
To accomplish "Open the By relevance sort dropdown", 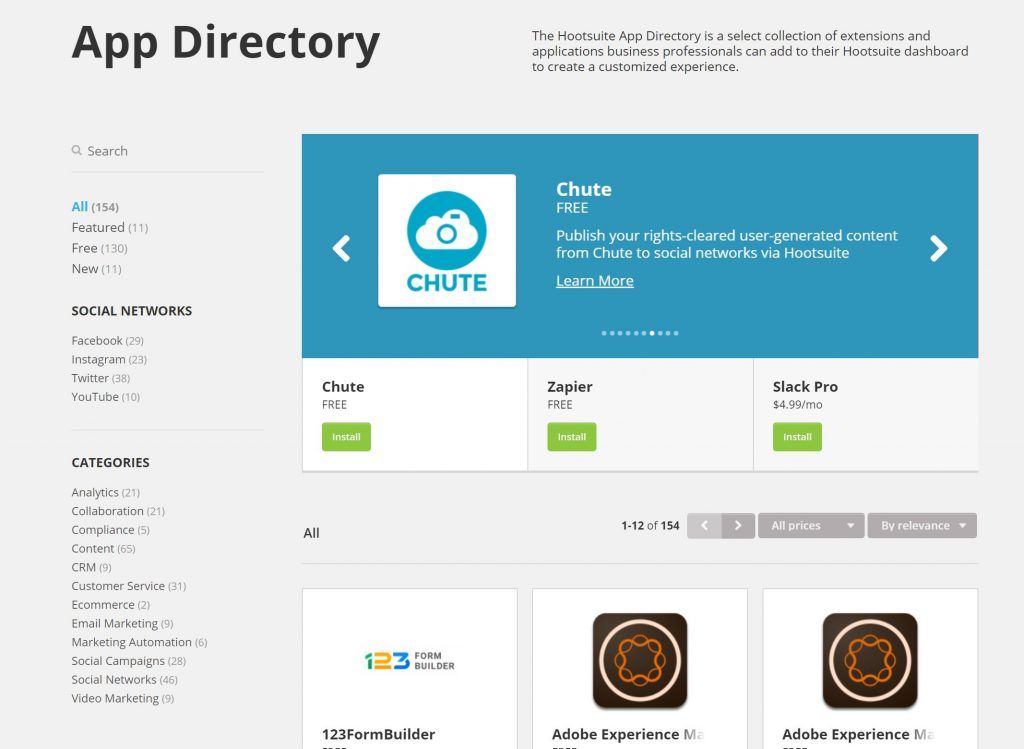I will pyautogui.click(x=922, y=526).
